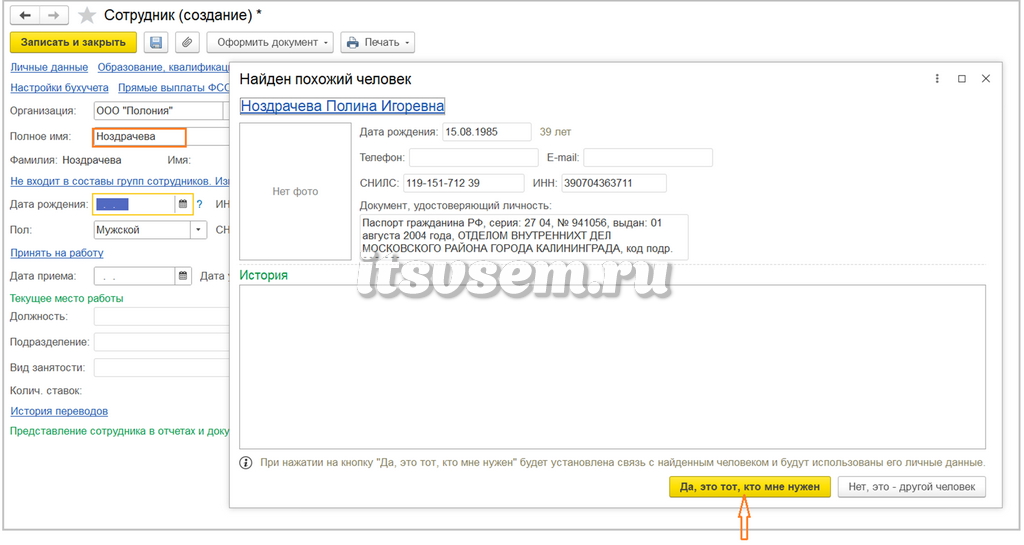
Task: Open person link Ноздрачева Полина Игоревна
Action: (342, 106)
